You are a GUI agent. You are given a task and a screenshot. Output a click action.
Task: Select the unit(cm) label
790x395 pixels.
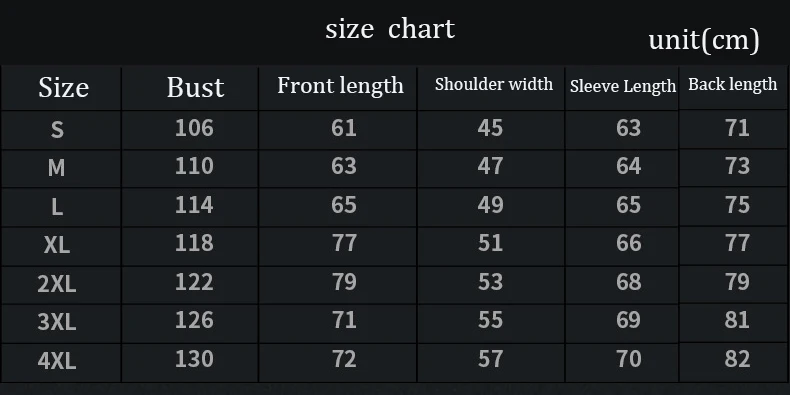(x=704, y=40)
